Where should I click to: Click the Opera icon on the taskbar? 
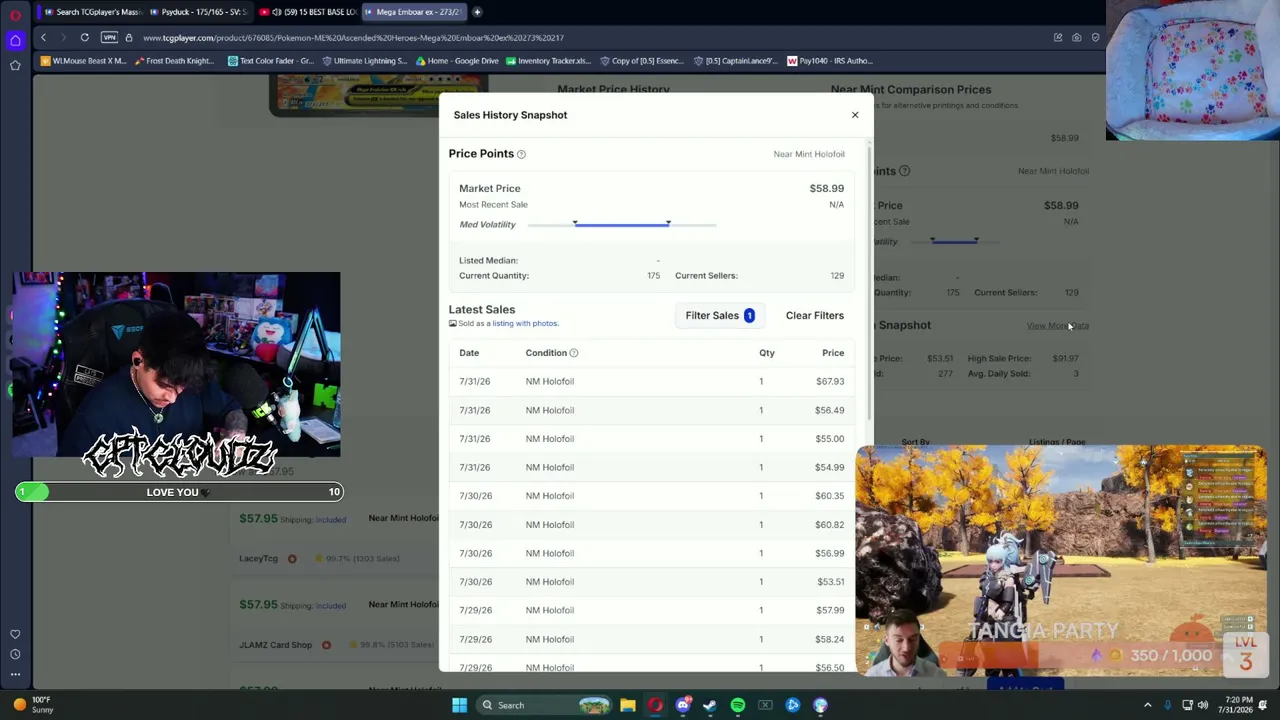click(655, 705)
